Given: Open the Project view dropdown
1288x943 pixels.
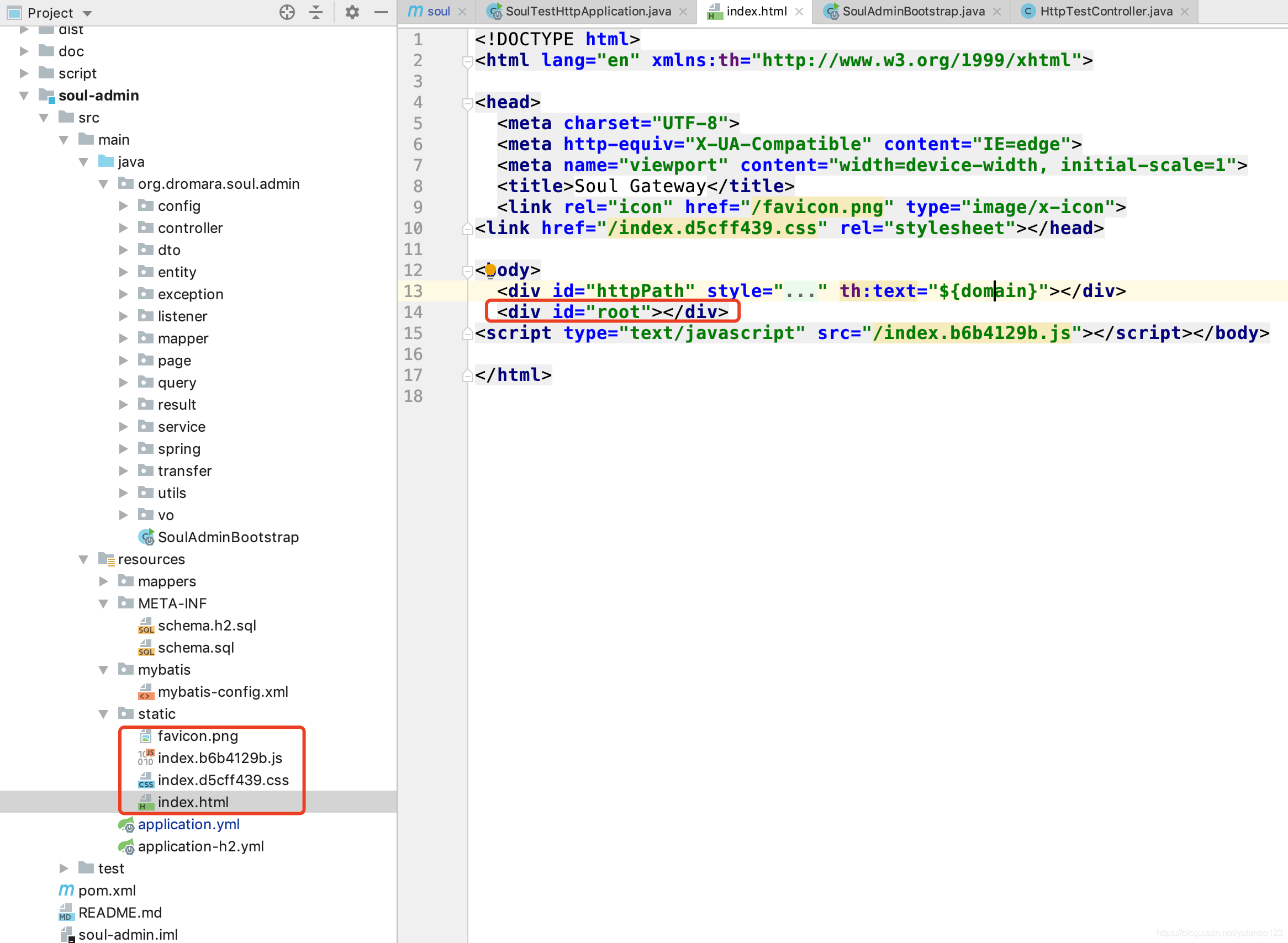Looking at the screenshot, I should pos(87,13).
